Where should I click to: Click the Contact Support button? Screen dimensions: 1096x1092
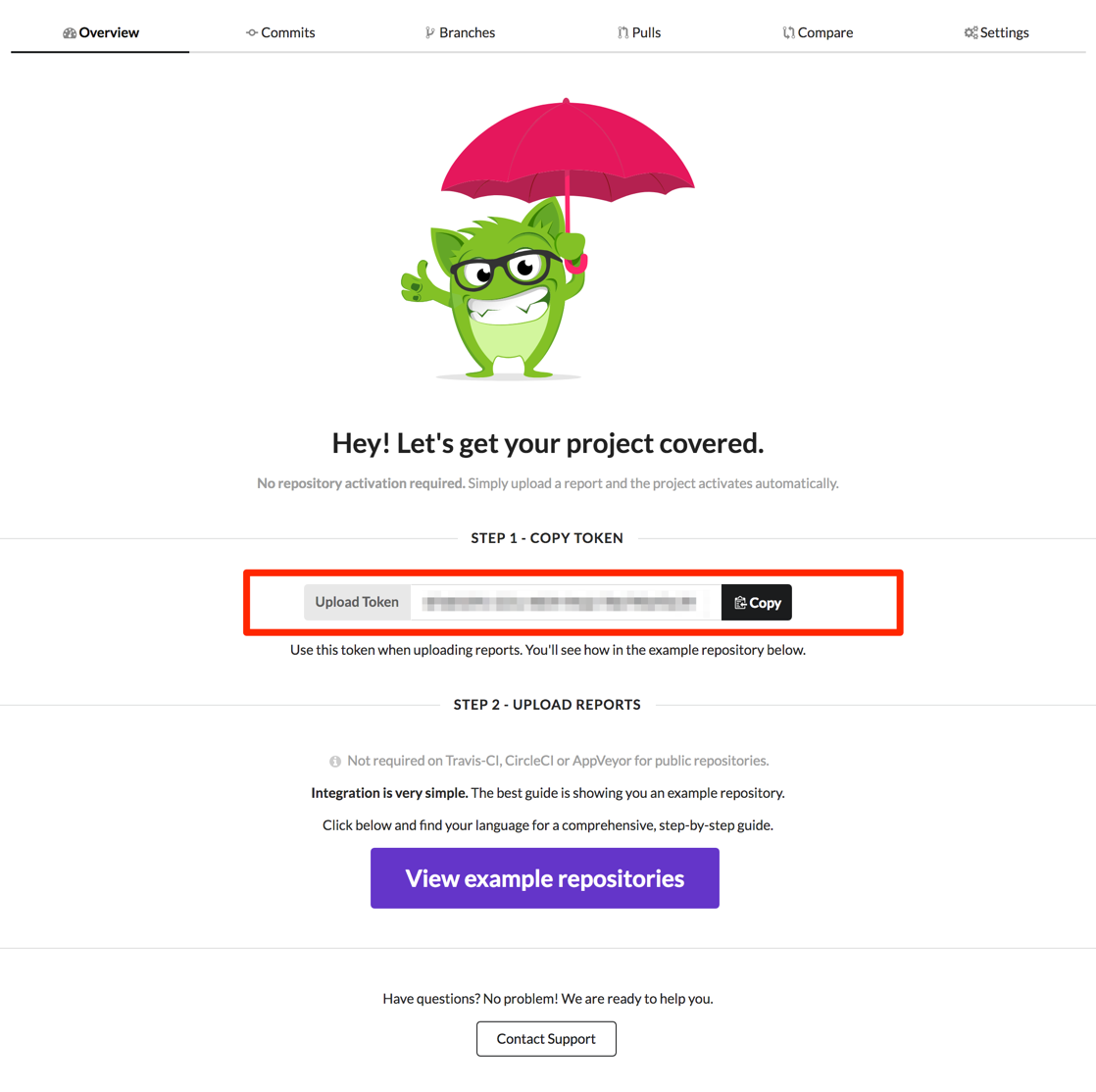click(546, 1039)
